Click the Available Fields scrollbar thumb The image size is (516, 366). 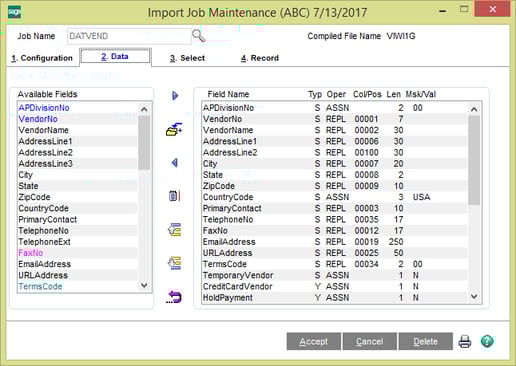point(144,142)
